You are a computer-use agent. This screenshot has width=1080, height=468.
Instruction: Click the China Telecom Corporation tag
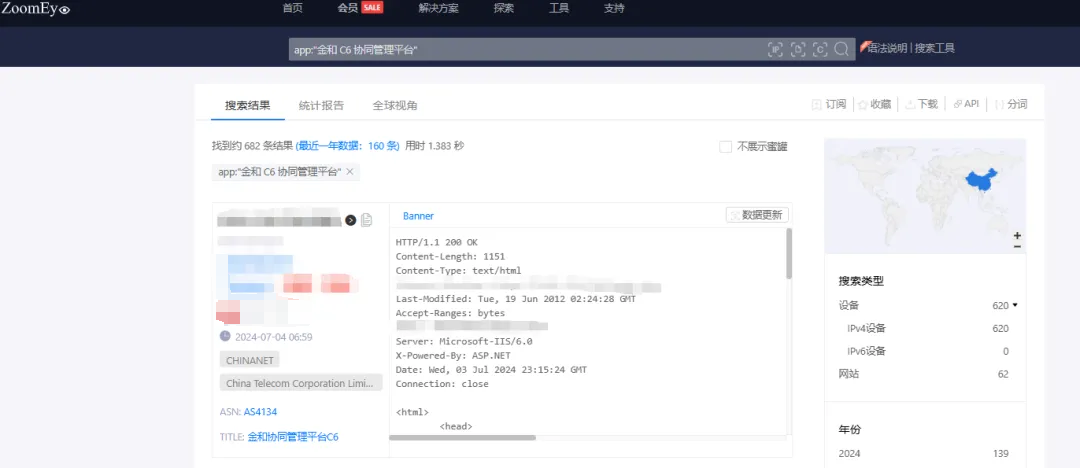pos(301,383)
